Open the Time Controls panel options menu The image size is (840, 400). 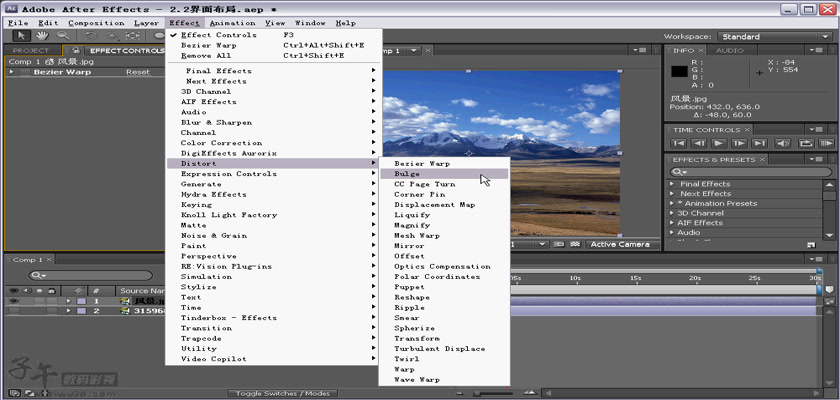815,130
